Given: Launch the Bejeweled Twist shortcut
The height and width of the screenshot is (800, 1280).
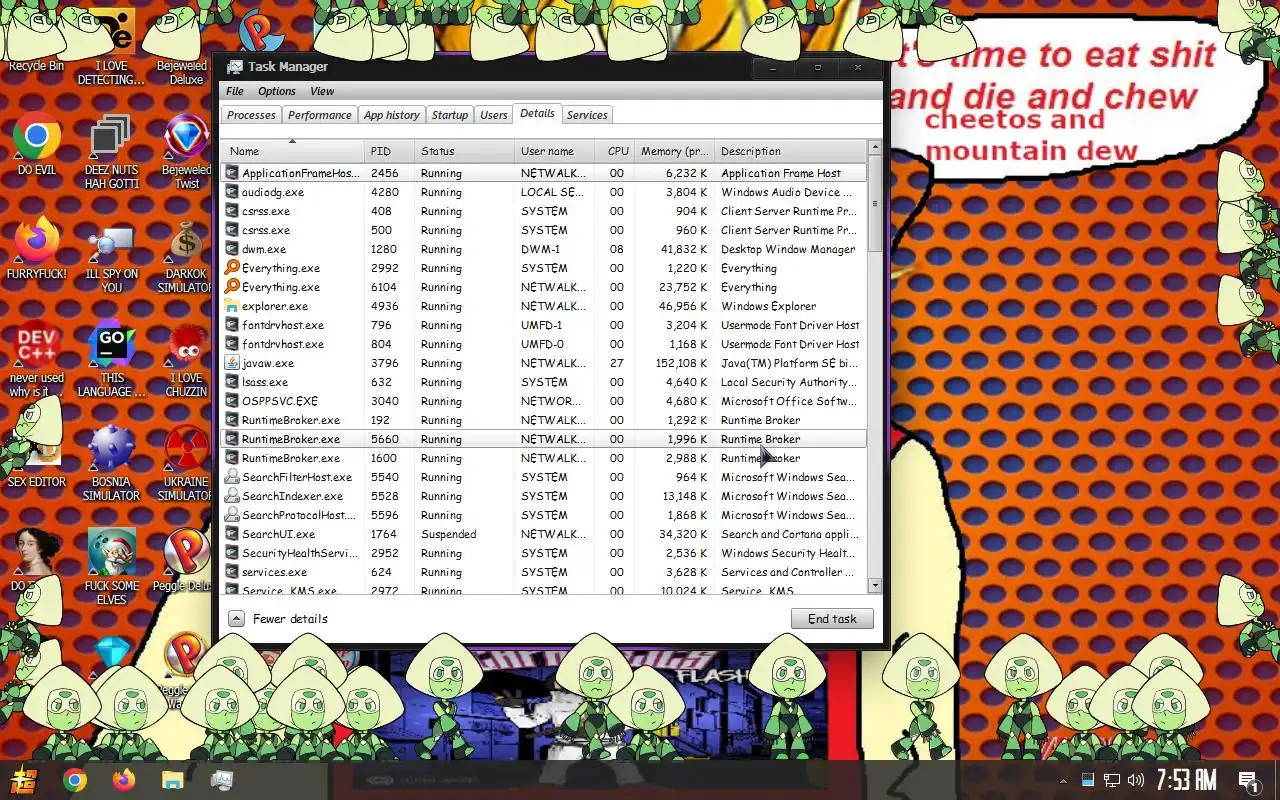Looking at the screenshot, I should coord(186,152).
